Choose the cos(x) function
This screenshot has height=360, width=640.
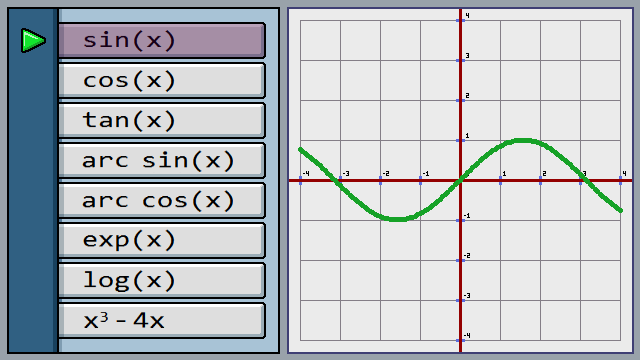[x=162, y=80]
